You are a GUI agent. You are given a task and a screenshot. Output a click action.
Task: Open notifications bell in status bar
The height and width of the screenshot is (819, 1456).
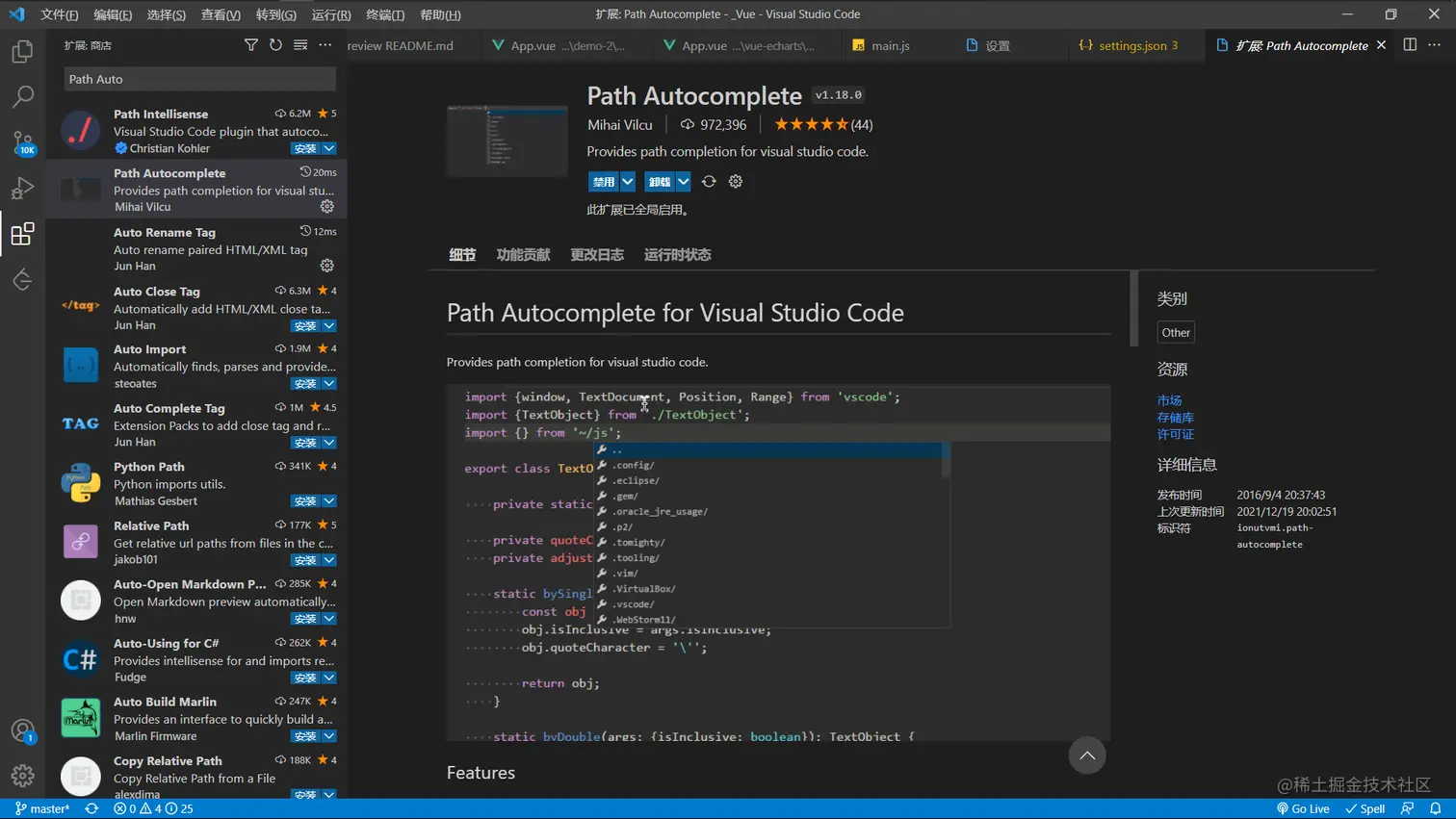1435,808
